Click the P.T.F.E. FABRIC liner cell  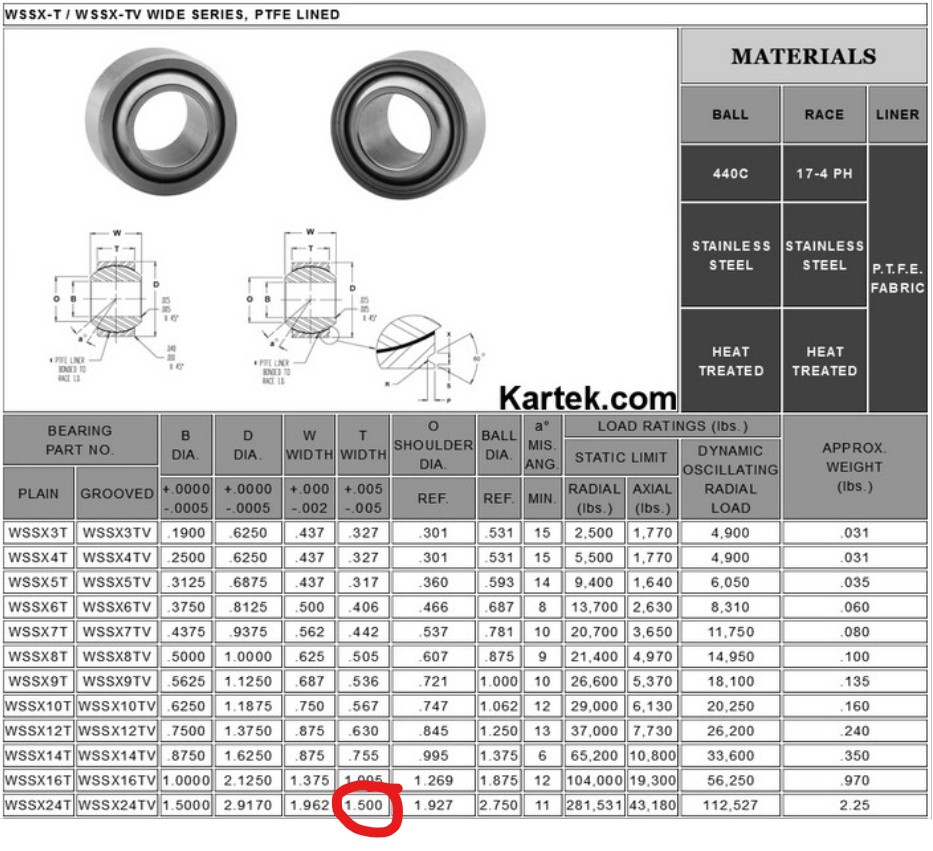(897, 278)
